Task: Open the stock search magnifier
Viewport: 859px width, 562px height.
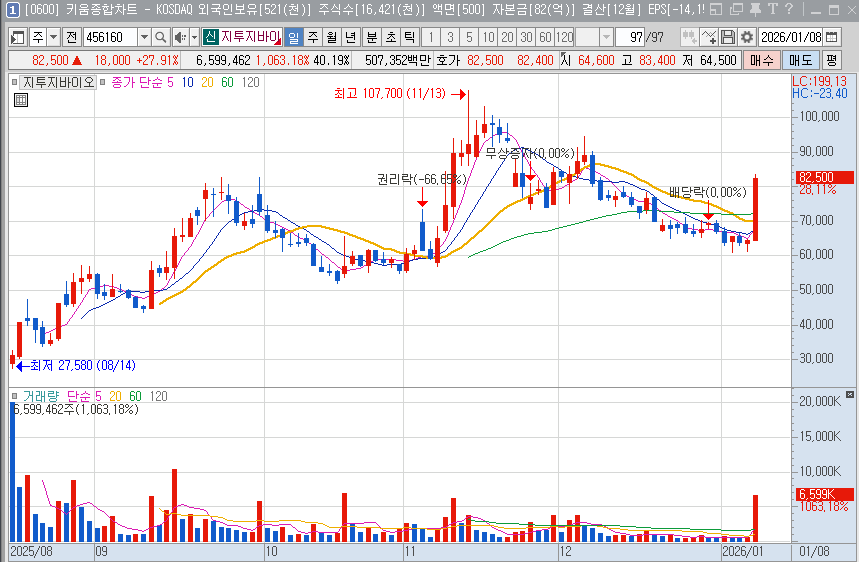Action: point(160,37)
